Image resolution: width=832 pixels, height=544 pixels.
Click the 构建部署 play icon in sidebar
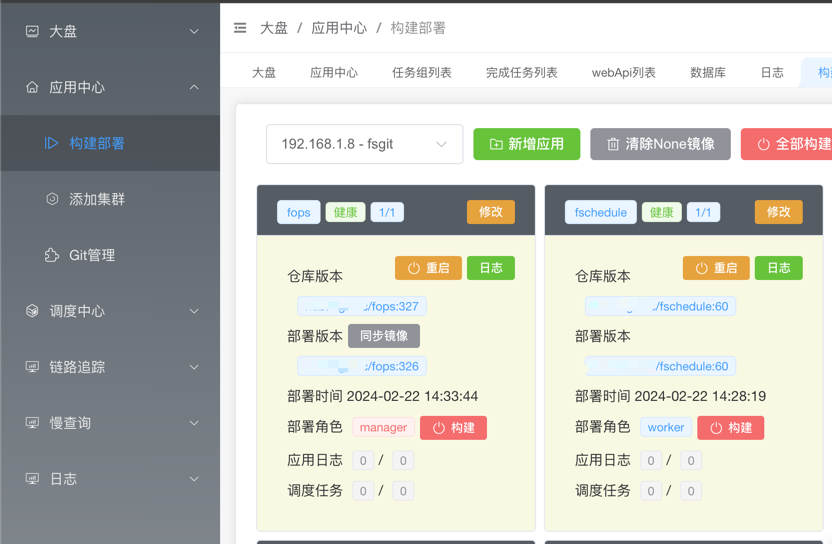51,143
